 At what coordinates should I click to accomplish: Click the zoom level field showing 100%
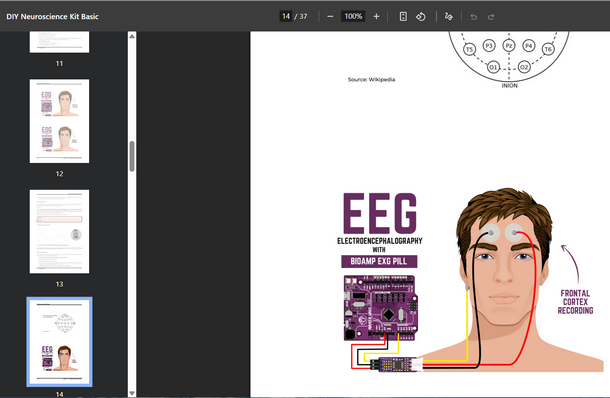point(353,16)
